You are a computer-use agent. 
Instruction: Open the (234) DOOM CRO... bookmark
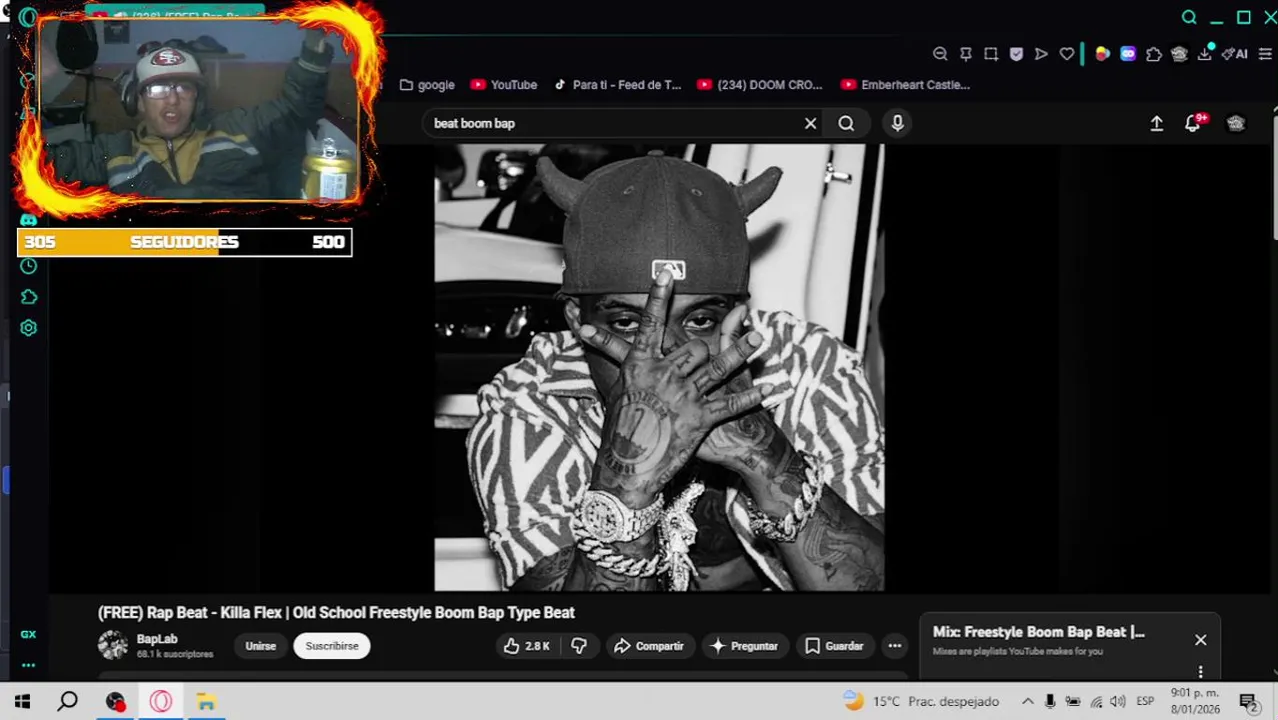[x=760, y=85]
